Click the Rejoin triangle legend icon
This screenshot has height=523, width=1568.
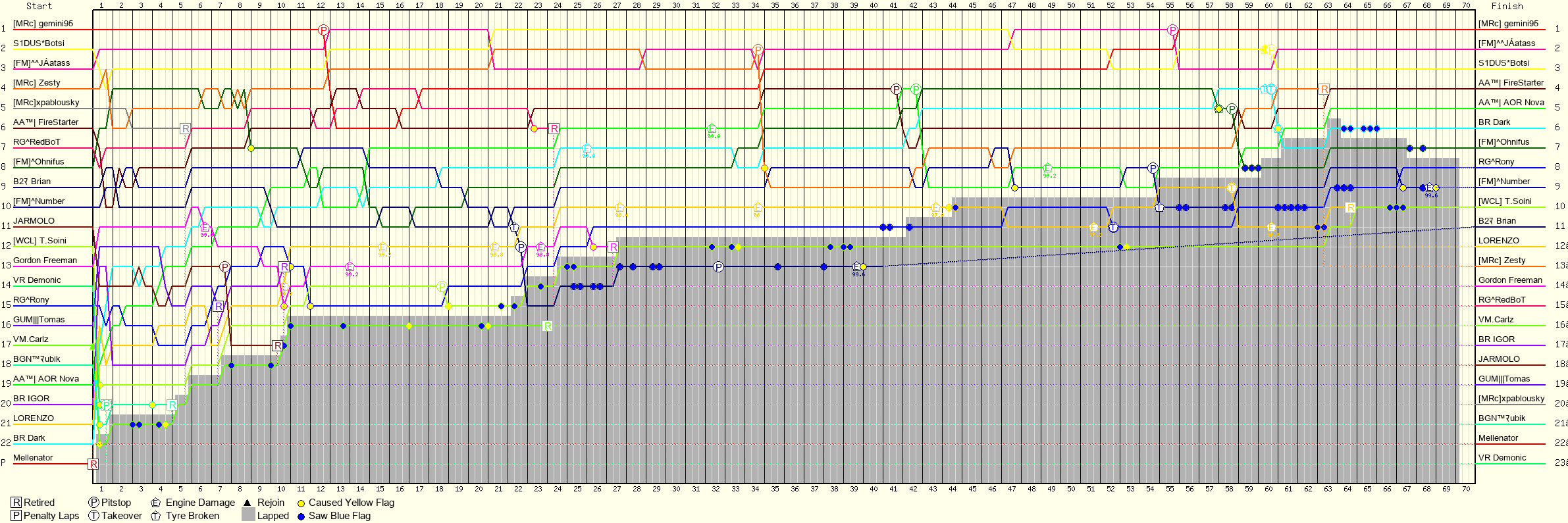tap(248, 503)
